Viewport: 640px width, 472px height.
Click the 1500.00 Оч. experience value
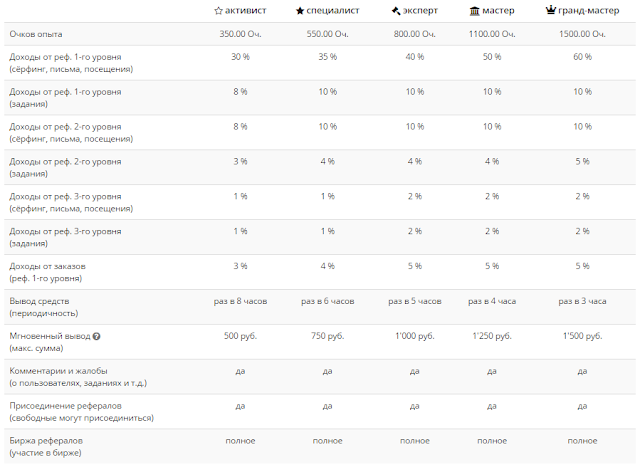pos(582,34)
